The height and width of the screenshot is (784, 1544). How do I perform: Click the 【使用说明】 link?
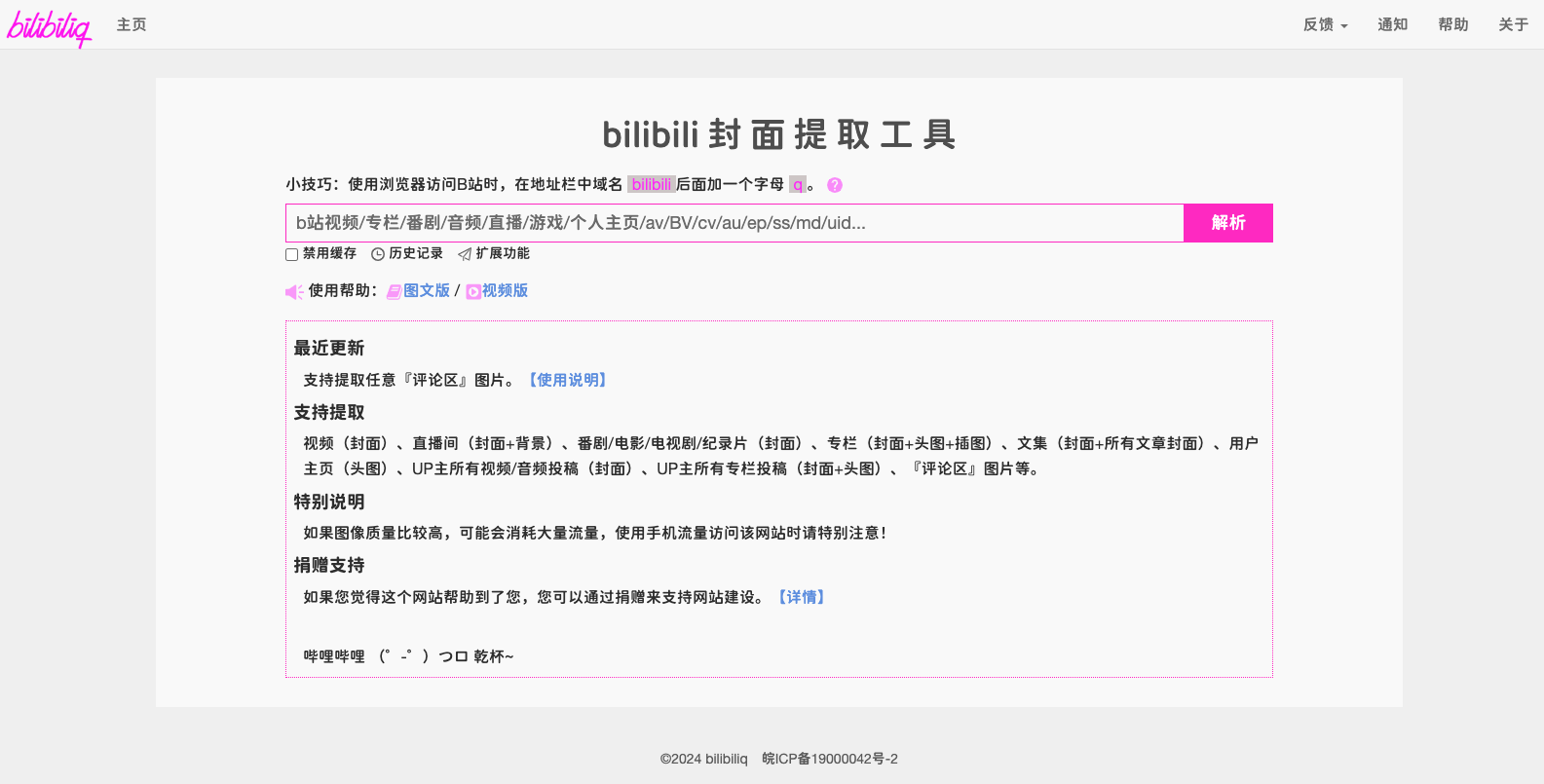coord(568,380)
